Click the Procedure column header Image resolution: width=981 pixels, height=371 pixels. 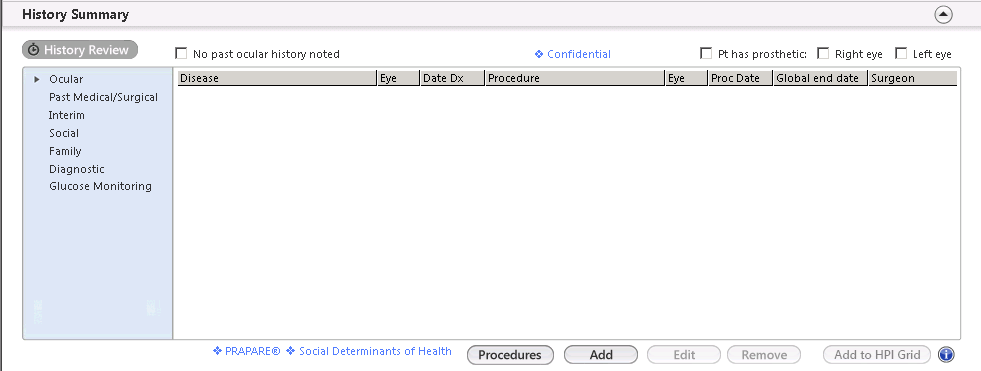tap(575, 78)
